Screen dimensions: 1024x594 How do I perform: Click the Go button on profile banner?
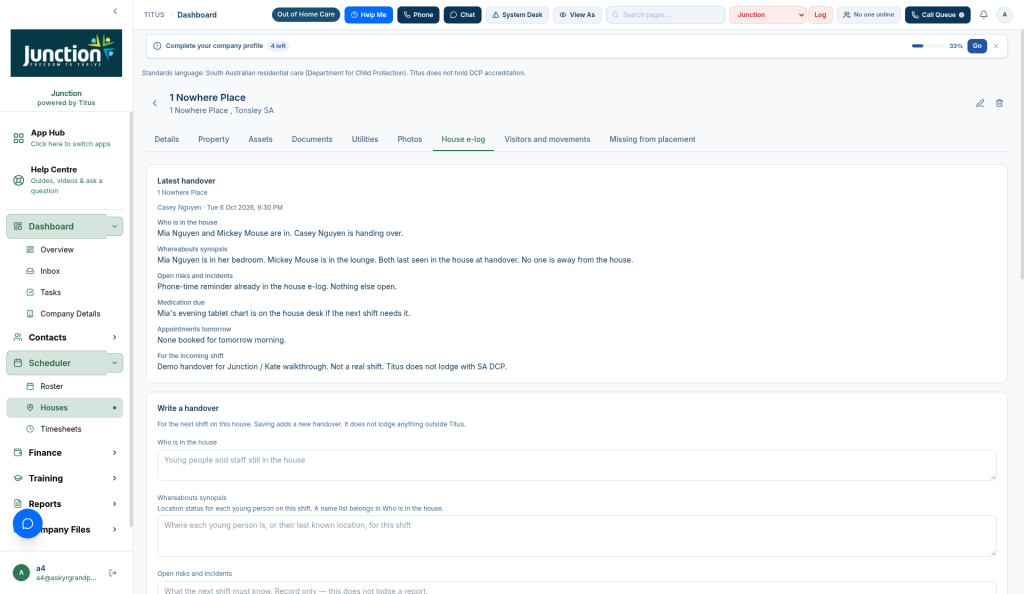point(977,46)
